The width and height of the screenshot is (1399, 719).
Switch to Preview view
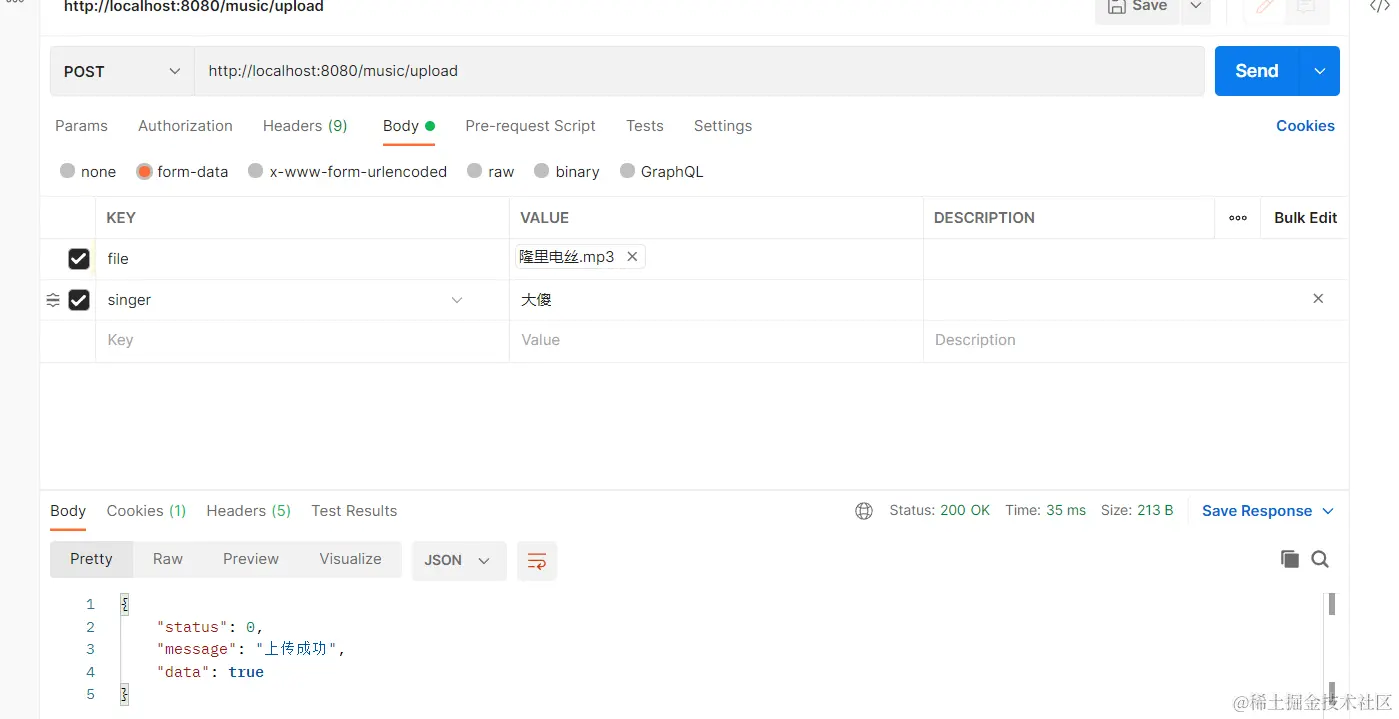[x=251, y=559]
